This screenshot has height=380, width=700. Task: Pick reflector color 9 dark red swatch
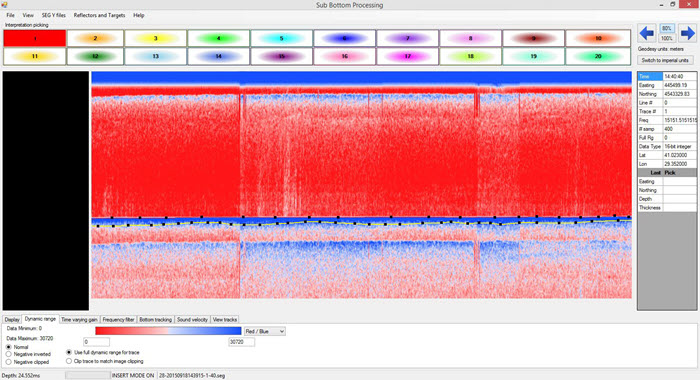tap(533, 38)
